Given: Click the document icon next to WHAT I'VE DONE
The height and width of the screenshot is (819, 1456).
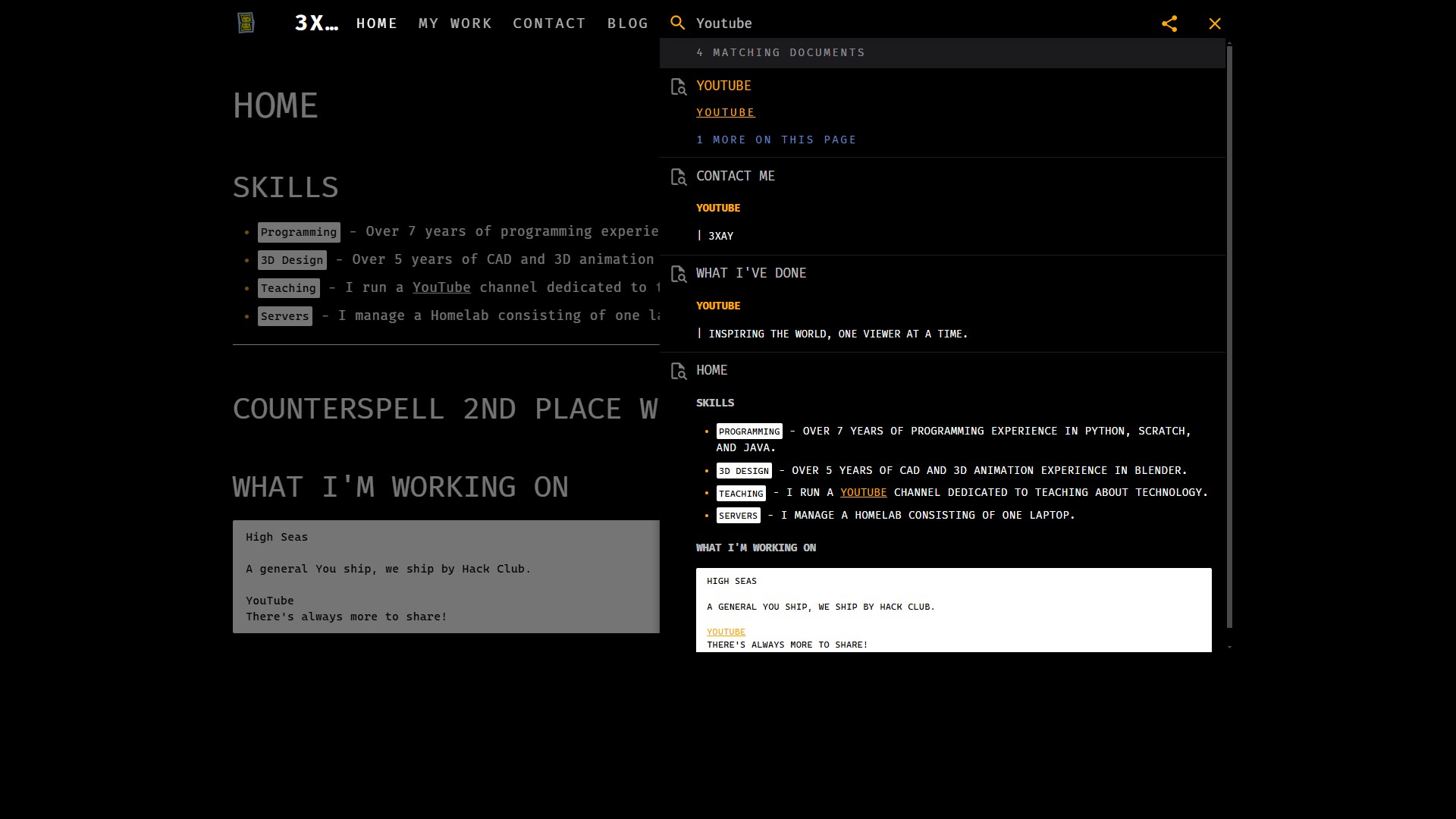Looking at the screenshot, I should point(678,273).
